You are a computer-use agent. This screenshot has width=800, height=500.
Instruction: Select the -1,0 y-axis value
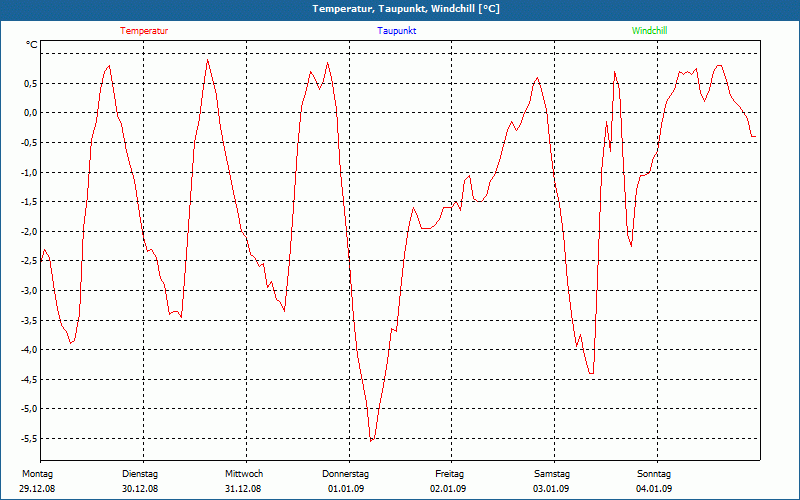pos(29,172)
